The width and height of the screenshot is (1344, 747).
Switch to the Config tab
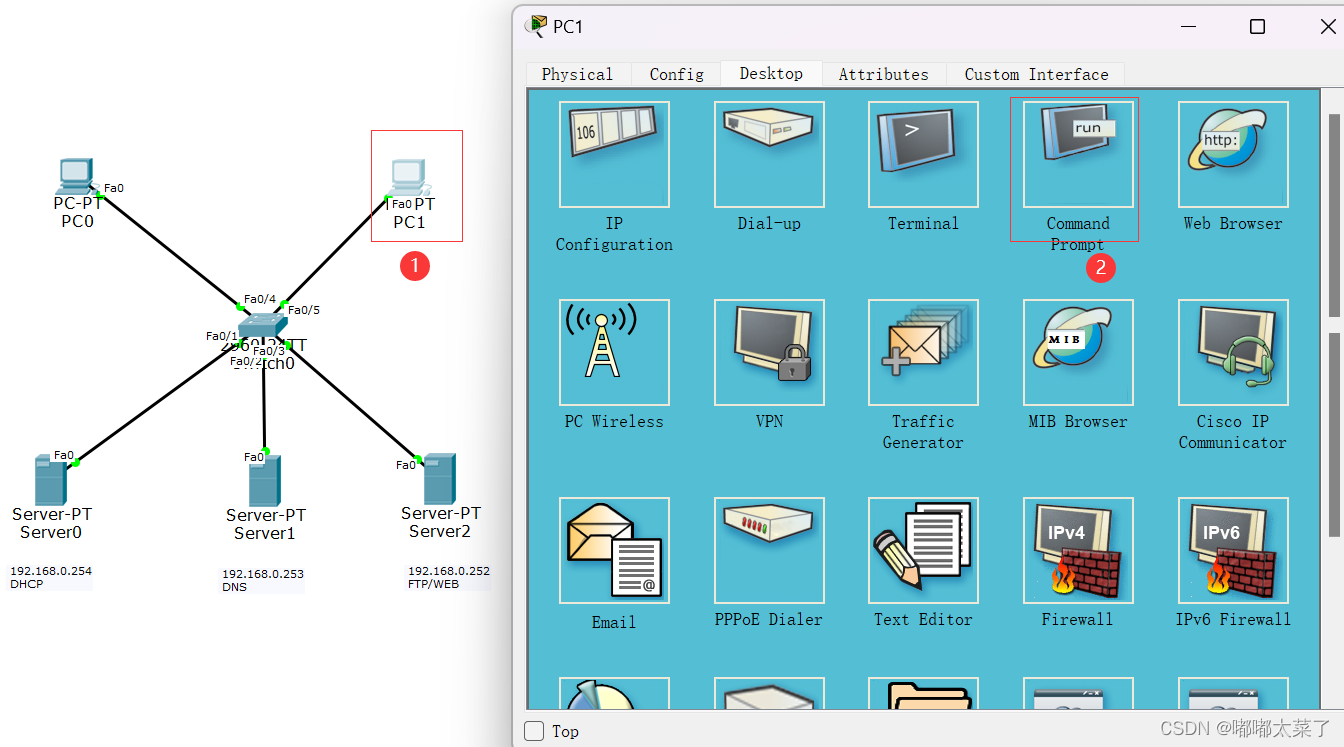point(676,74)
